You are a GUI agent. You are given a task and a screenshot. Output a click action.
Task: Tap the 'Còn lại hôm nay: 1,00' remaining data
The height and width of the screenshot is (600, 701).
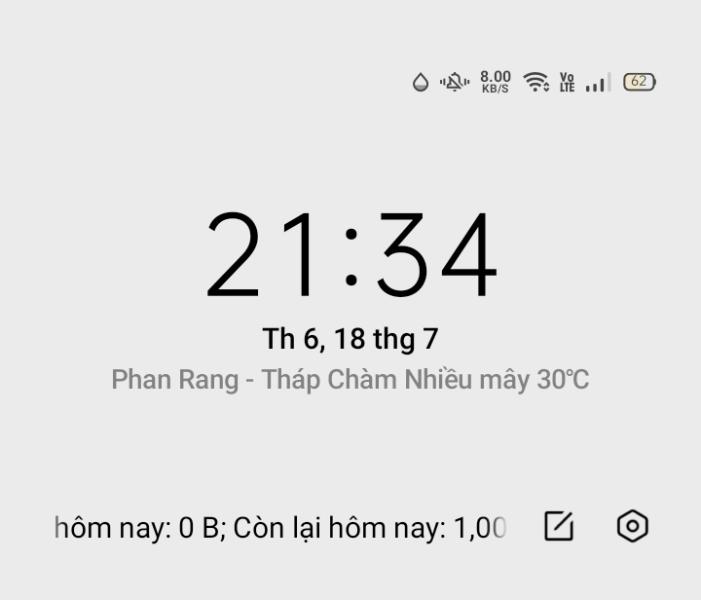pyautogui.click(x=370, y=528)
